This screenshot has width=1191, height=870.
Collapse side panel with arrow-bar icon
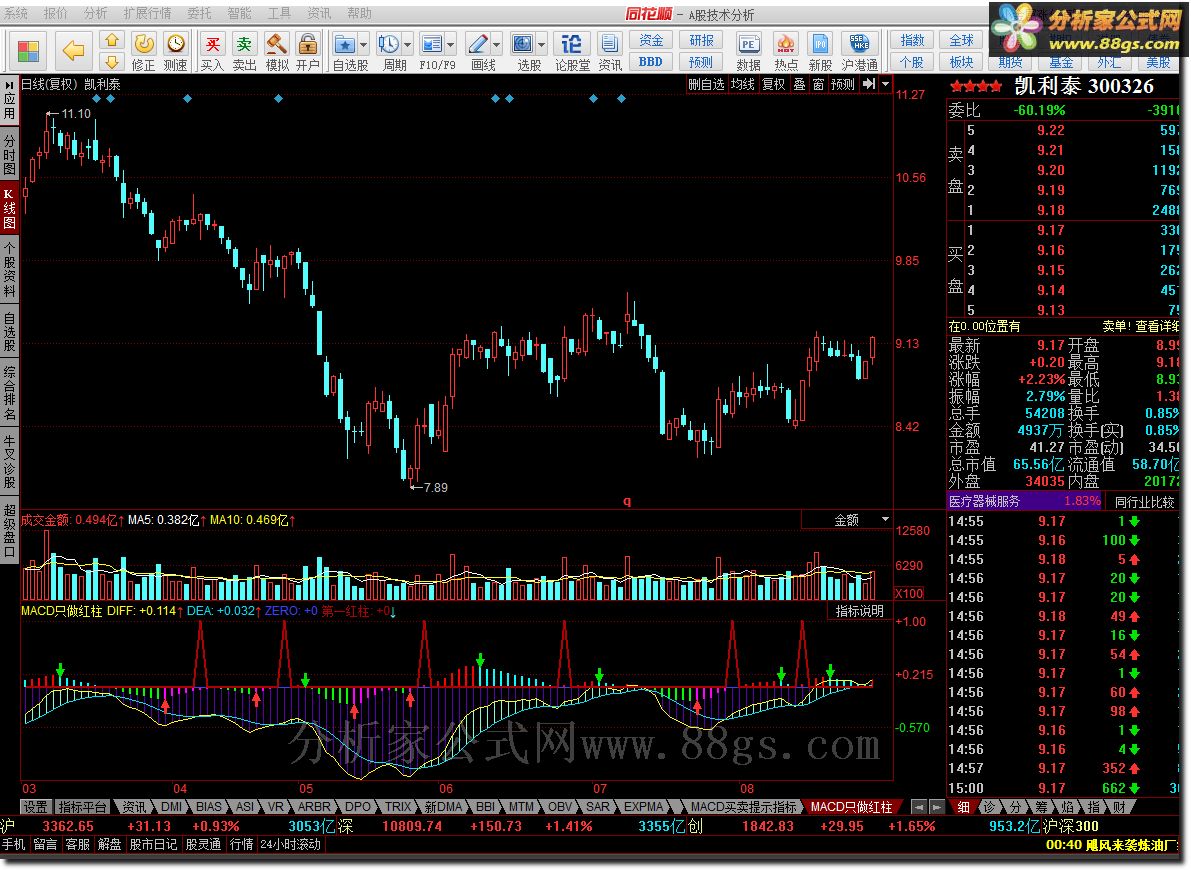pos(869,84)
